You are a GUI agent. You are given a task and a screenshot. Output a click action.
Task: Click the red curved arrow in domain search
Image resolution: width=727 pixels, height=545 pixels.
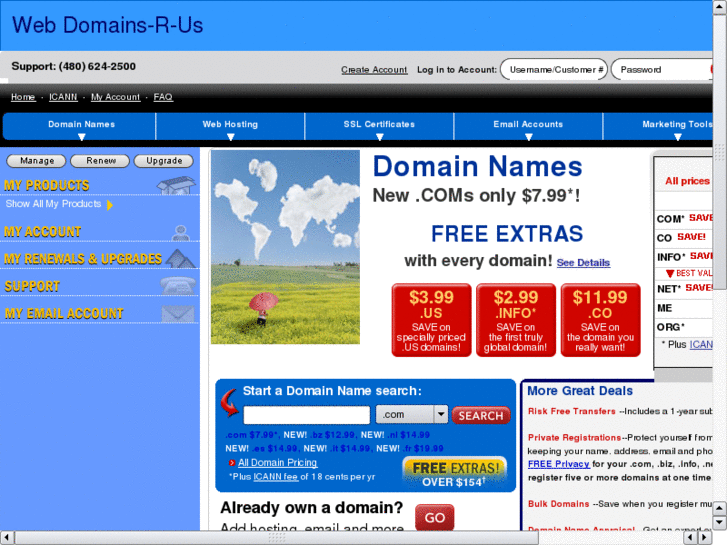[229, 403]
